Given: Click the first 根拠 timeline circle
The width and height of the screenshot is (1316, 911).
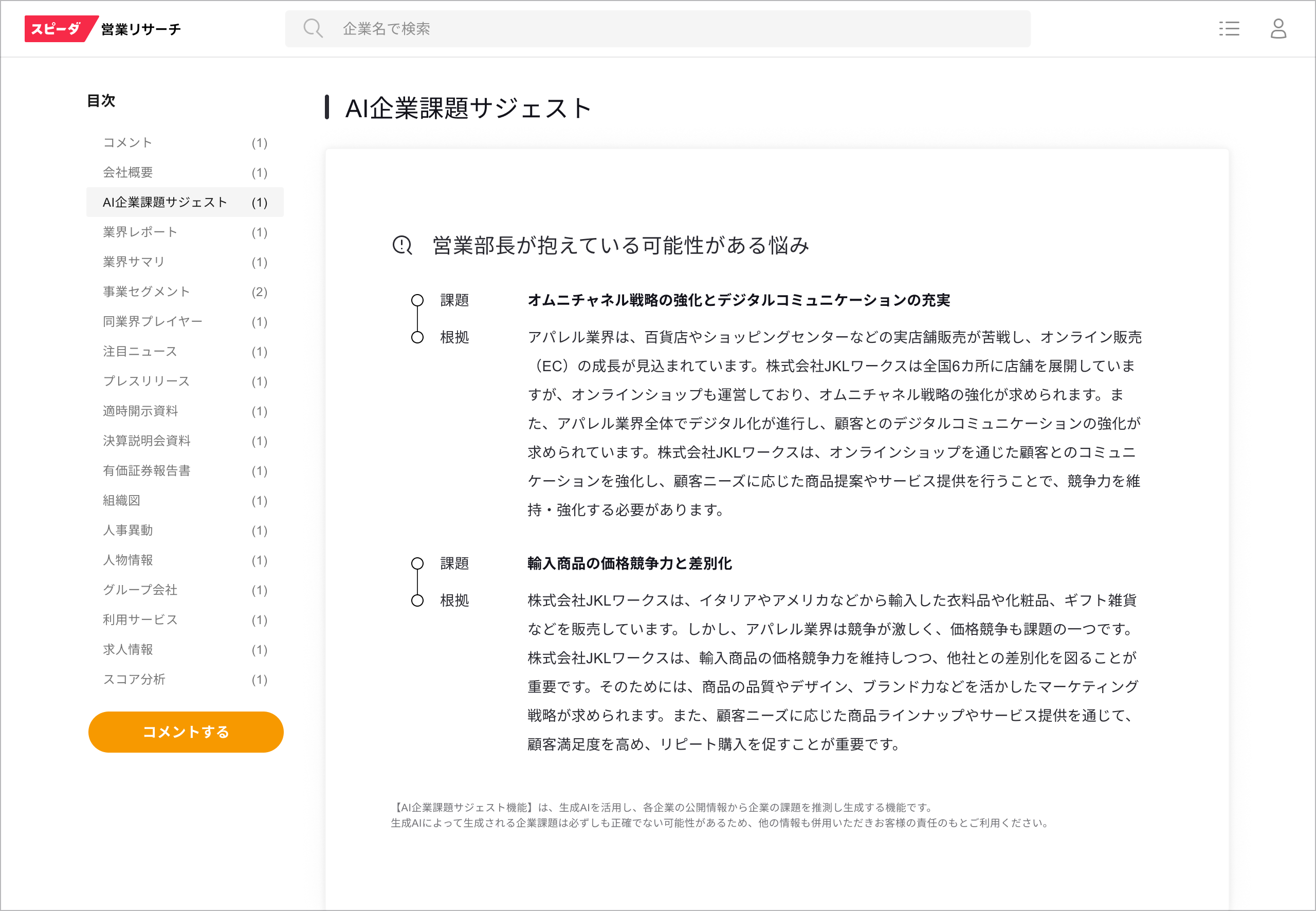Looking at the screenshot, I should coord(417,337).
